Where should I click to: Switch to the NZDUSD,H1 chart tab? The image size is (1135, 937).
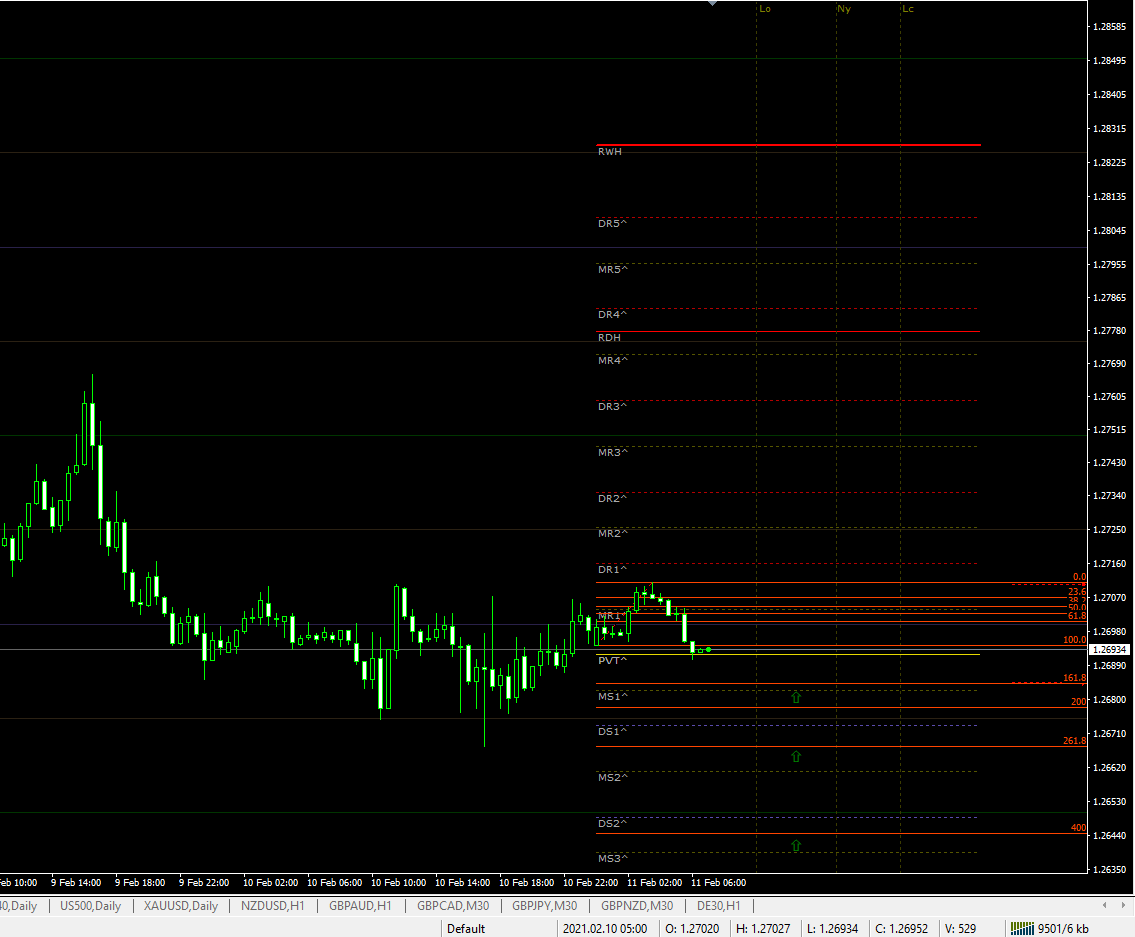[272, 905]
